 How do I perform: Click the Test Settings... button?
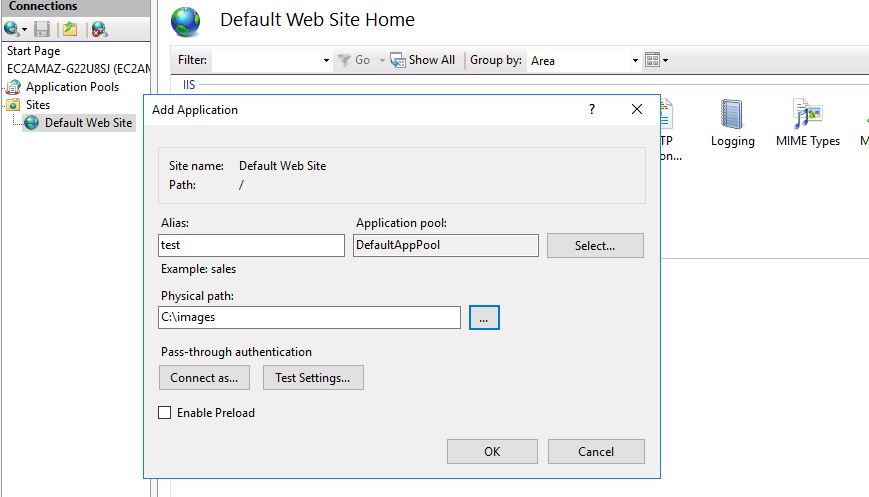(x=313, y=377)
